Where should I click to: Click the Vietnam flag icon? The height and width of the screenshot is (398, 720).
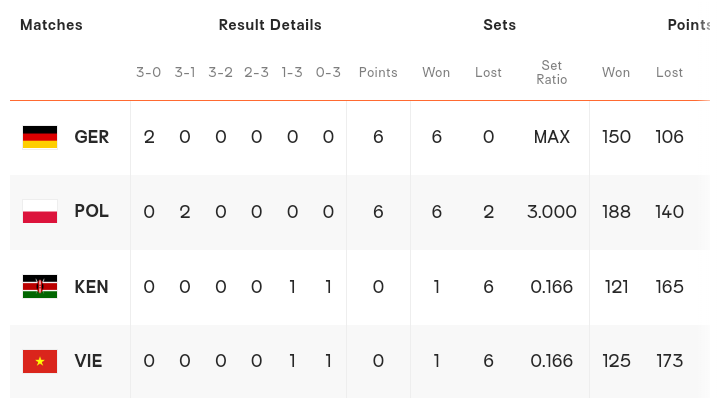(40, 361)
